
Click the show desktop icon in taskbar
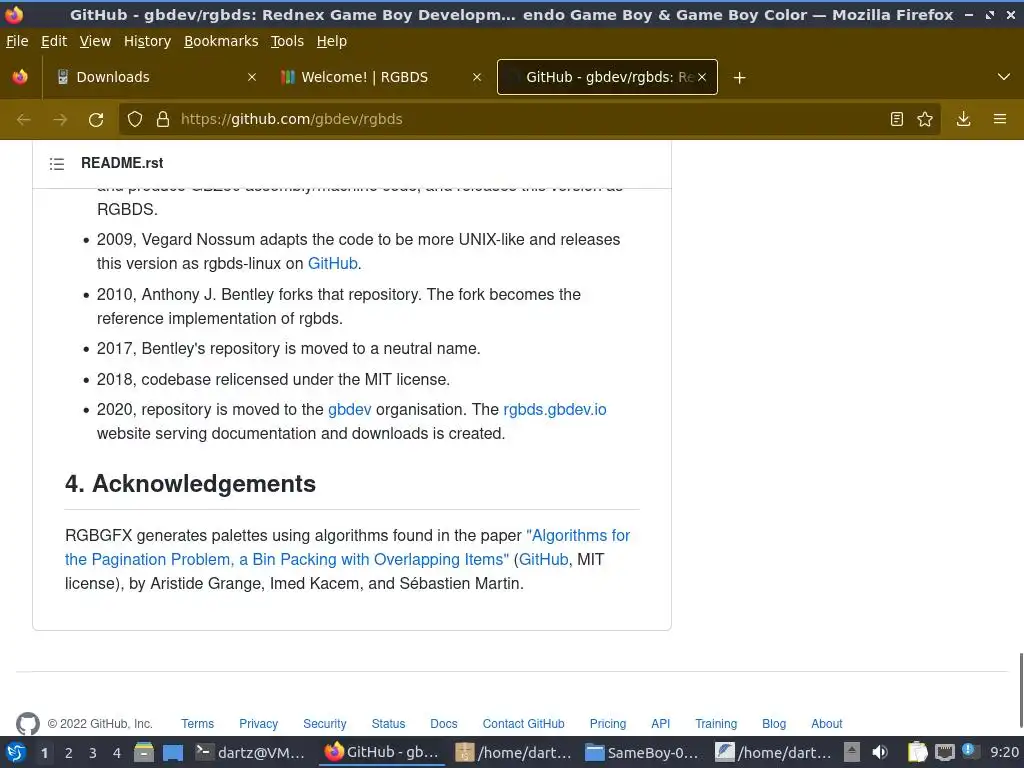(172, 753)
